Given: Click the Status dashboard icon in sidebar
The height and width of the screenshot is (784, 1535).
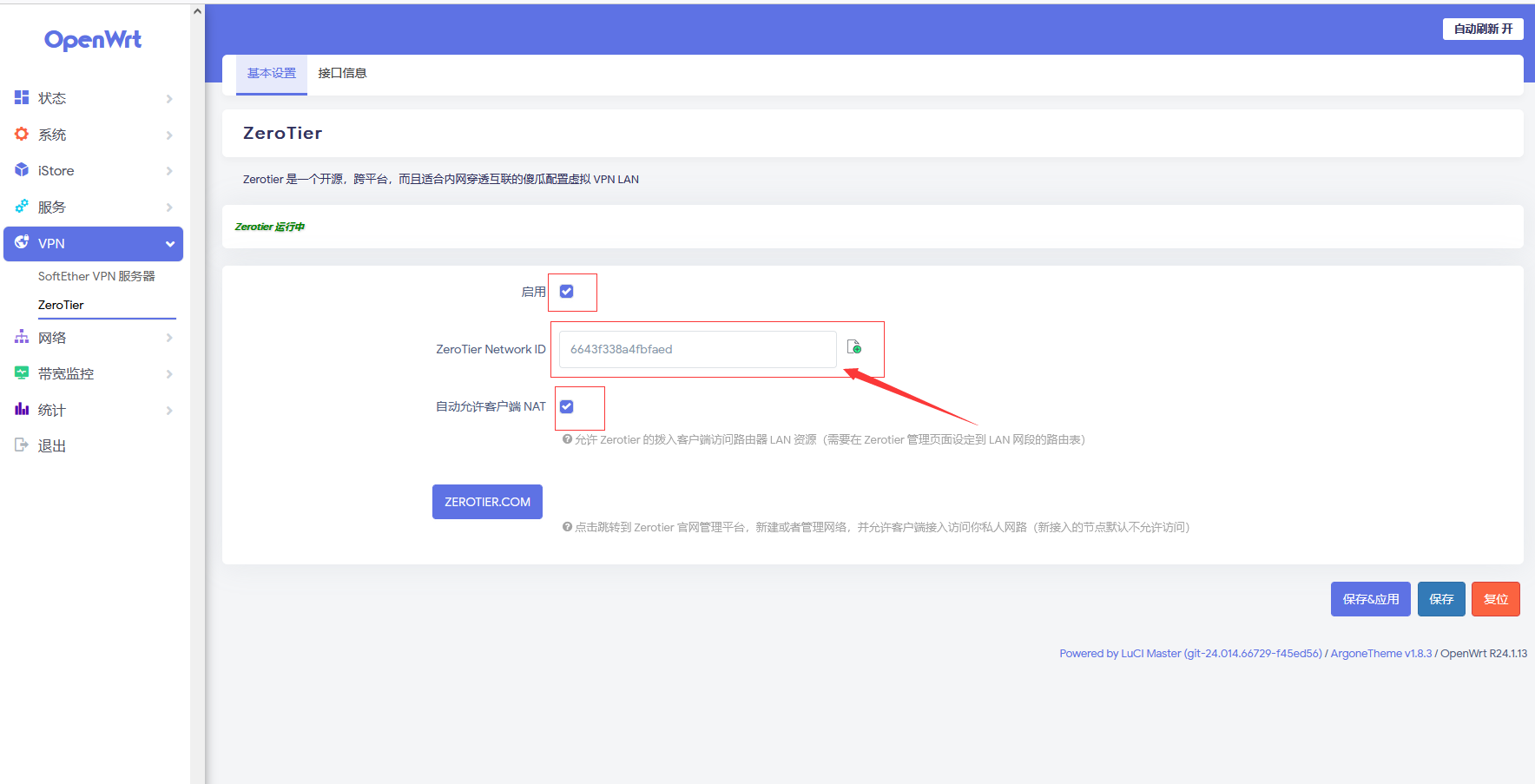Looking at the screenshot, I should pyautogui.click(x=22, y=97).
